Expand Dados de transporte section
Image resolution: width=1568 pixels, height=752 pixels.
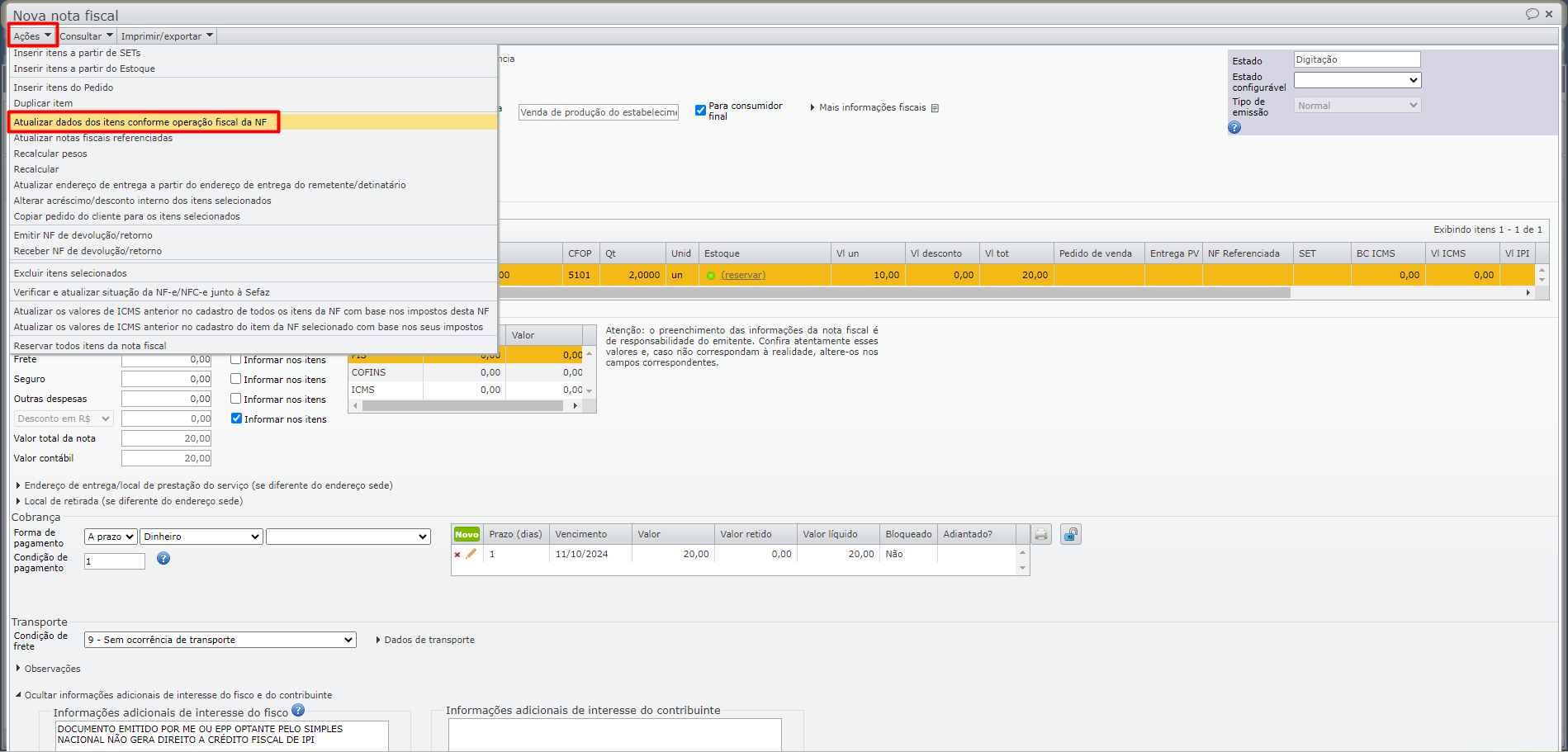pyautogui.click(x=425, y=640)
